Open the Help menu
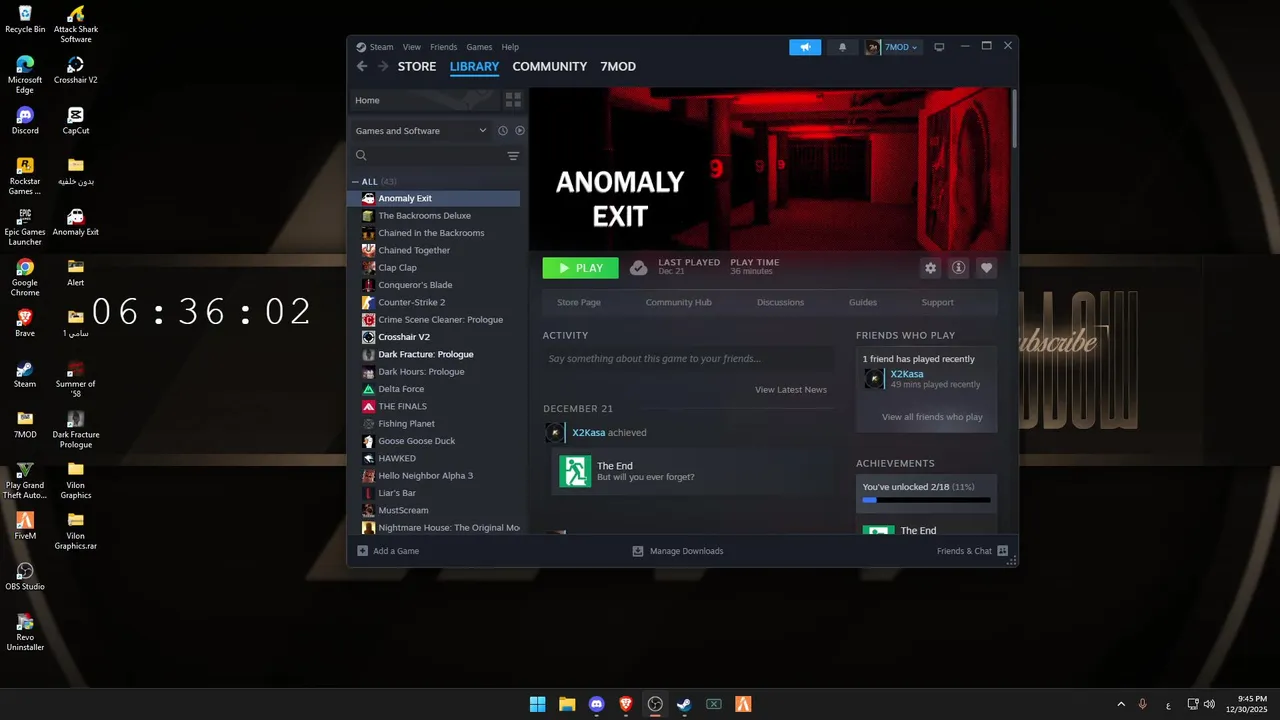This screenshot has height=720, width=1280. pos(510,47)
